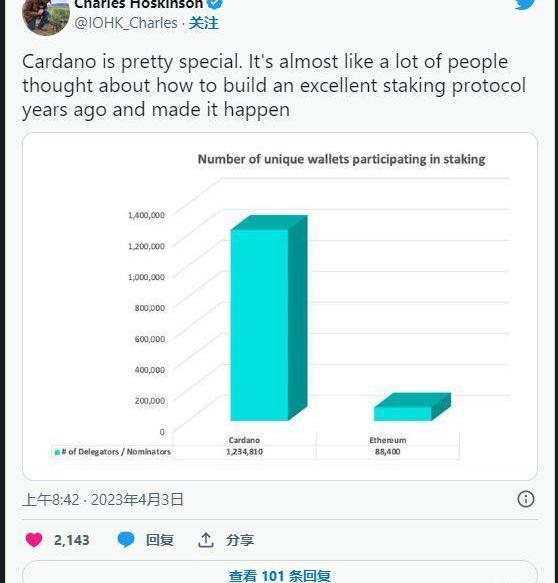Click the share upload arrow icon

coord(206,540)
